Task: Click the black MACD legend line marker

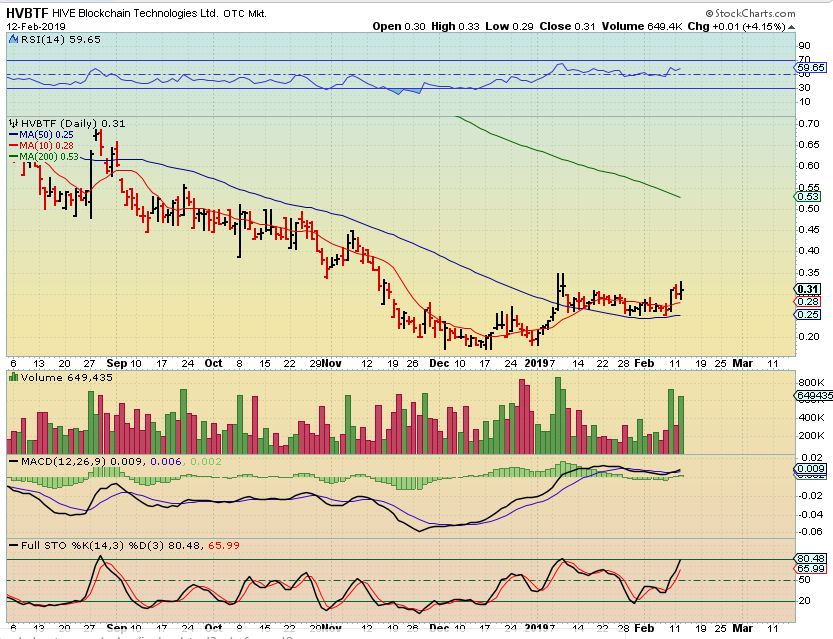Action: point(14,462)
